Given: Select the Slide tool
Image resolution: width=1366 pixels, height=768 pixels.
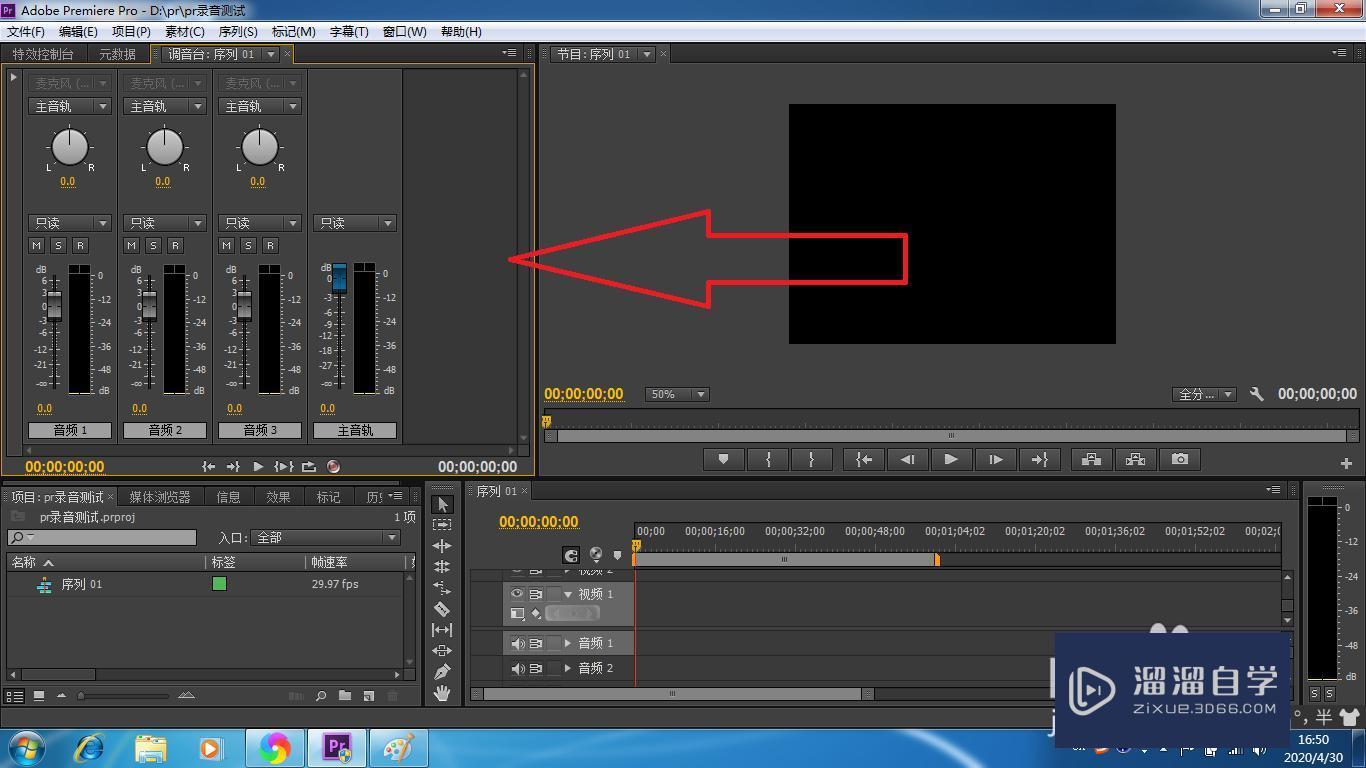Looking at the screenshot, I should click(x=442, y=651).
